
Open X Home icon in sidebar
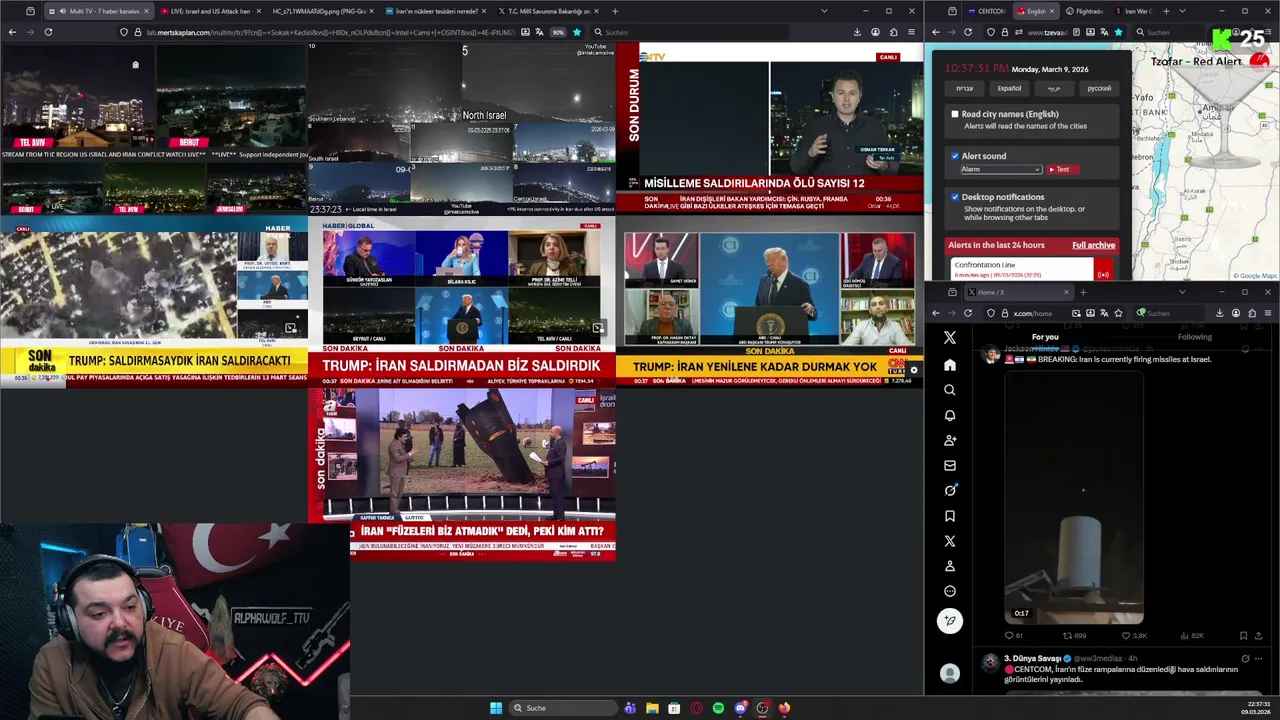[950, 365]
